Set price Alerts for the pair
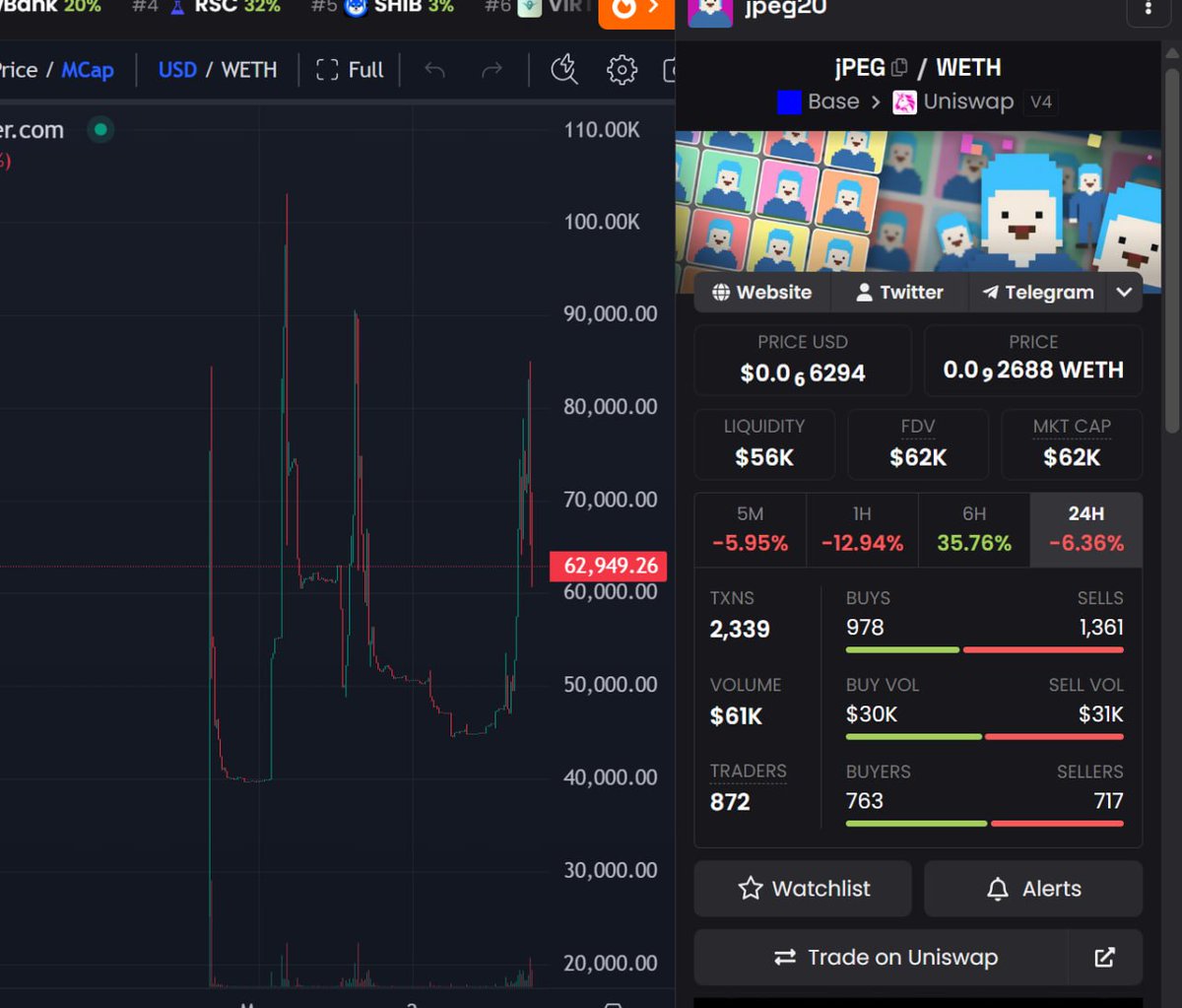This screenshot has height=1008, width=1182. pos(1033,889)
